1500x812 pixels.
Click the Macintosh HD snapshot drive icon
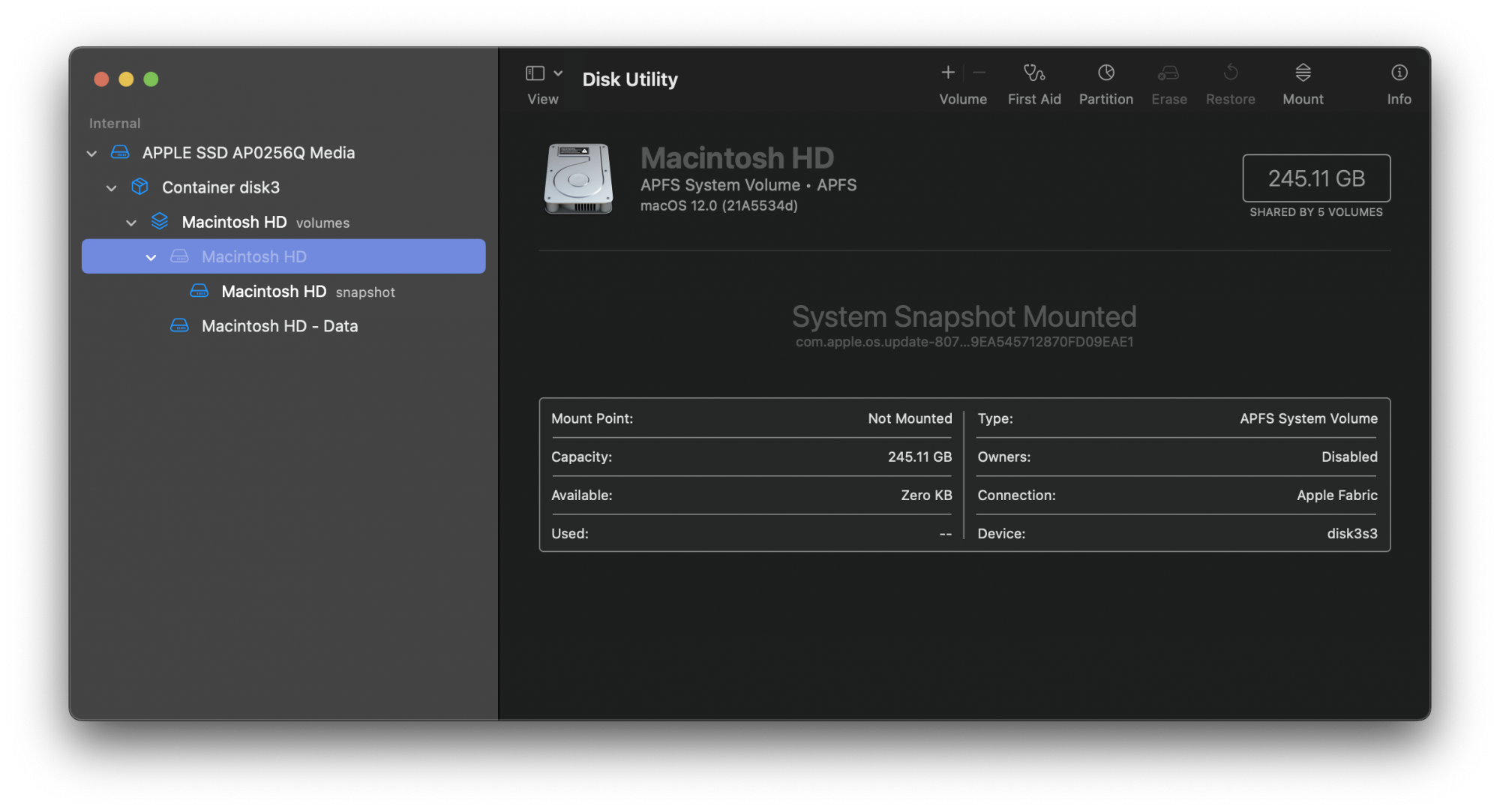(199, 291)
